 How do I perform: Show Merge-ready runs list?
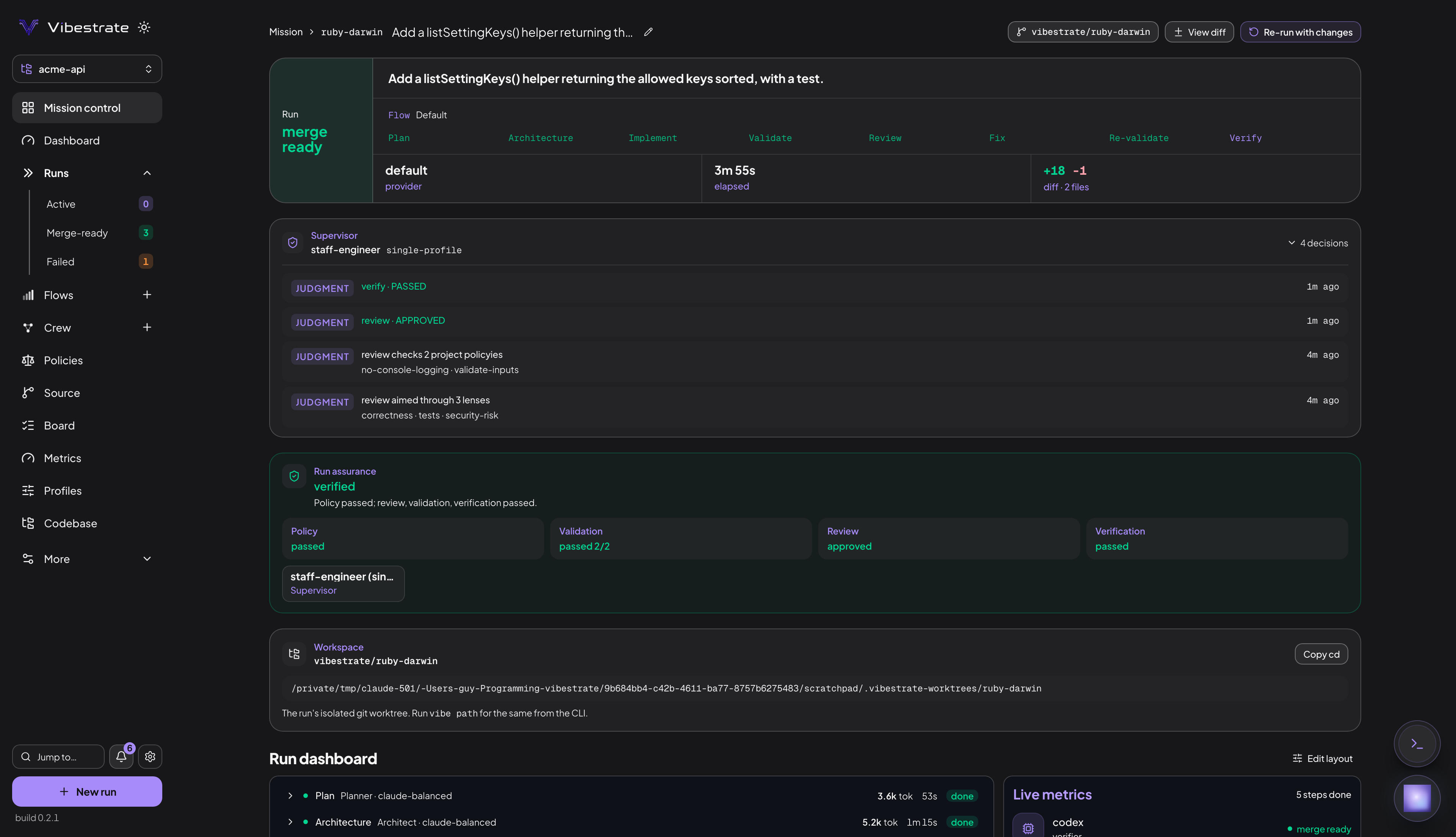point(99,233)
